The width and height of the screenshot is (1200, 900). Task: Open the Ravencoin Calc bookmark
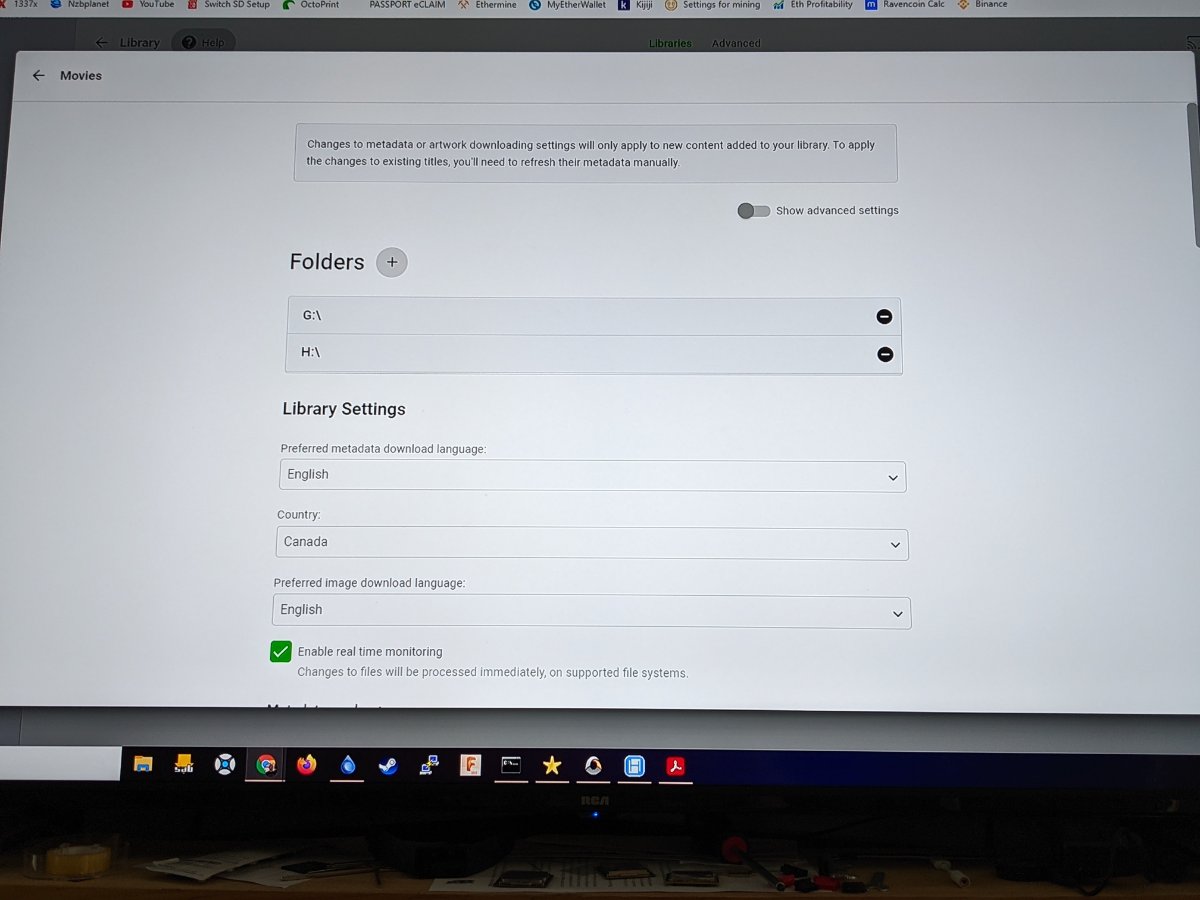pos(905,5)
